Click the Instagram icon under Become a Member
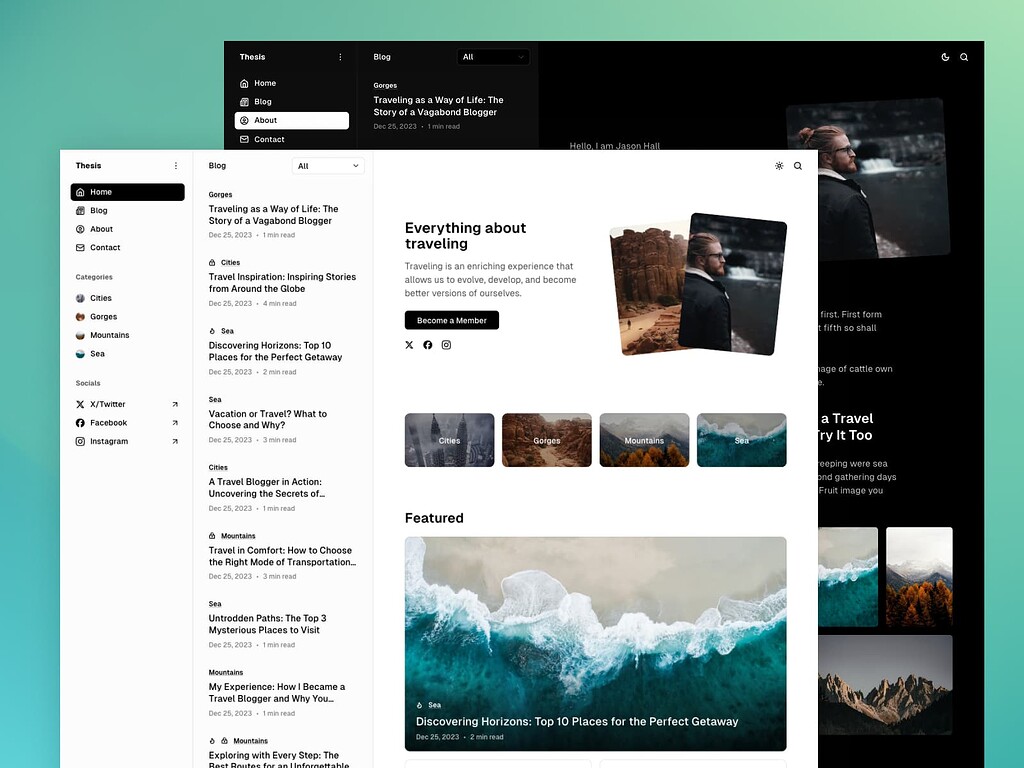 tap(446, 345)
